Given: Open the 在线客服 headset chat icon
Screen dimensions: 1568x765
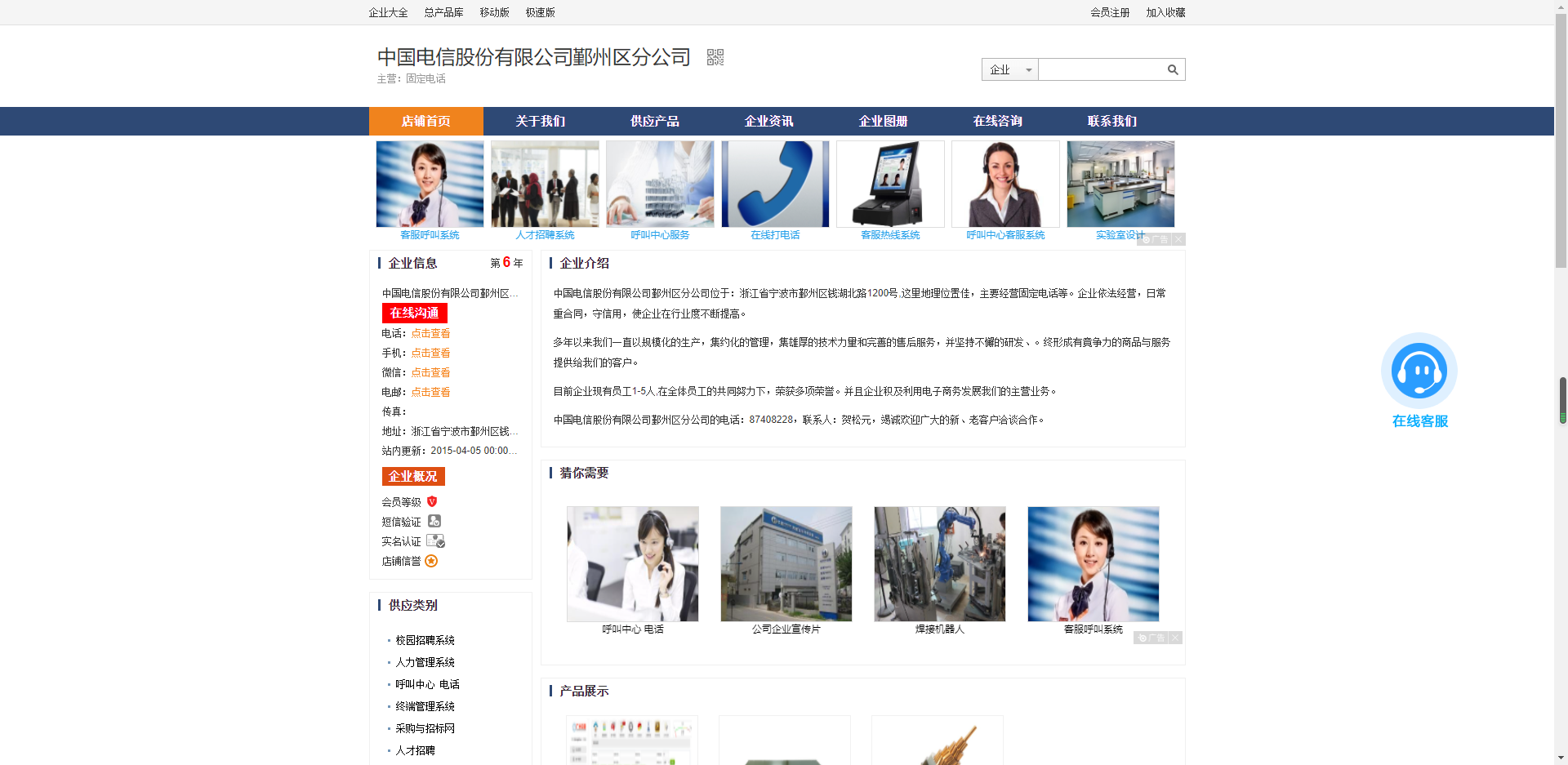Looking at the screenshot, I should click(x=1419, y=371).
